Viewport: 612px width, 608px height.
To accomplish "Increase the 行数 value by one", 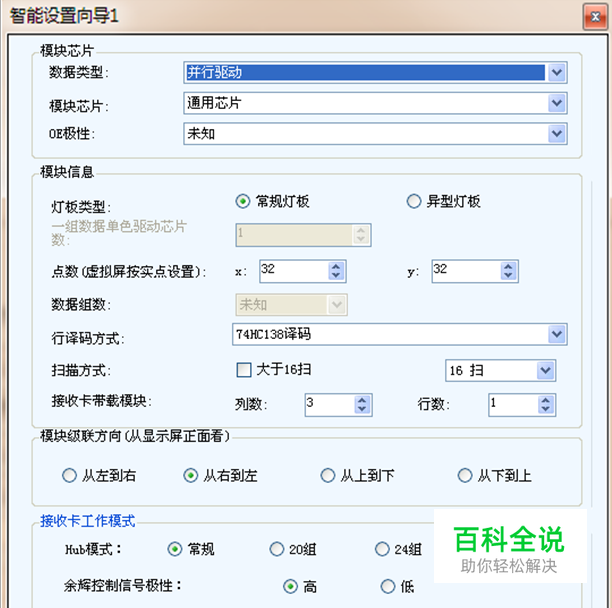I will (x=545, y=400).
